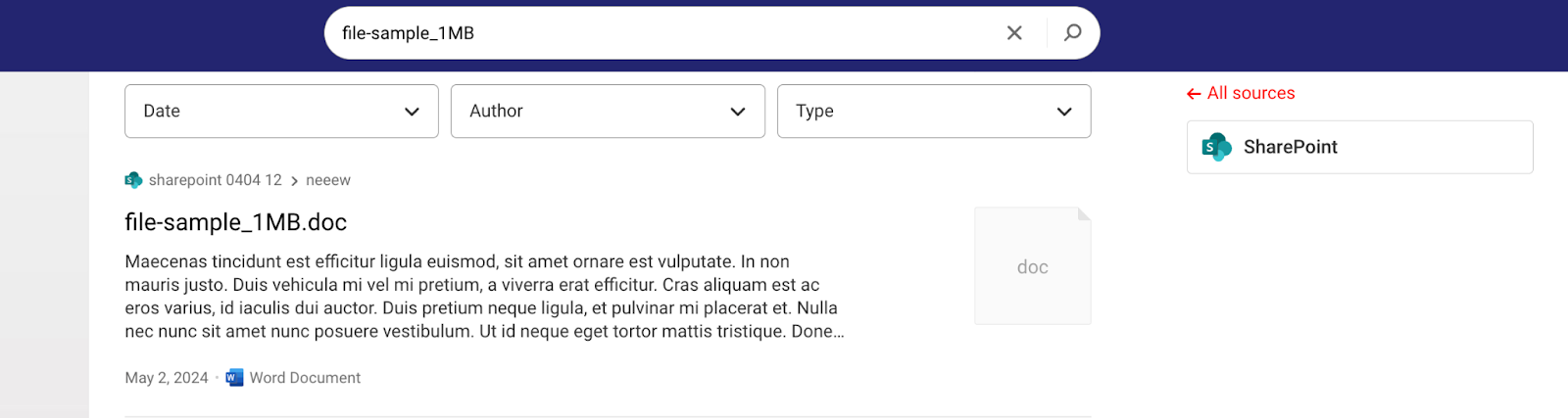
Task: Click breadcrumb chevron separator
Action: point(294,181)
